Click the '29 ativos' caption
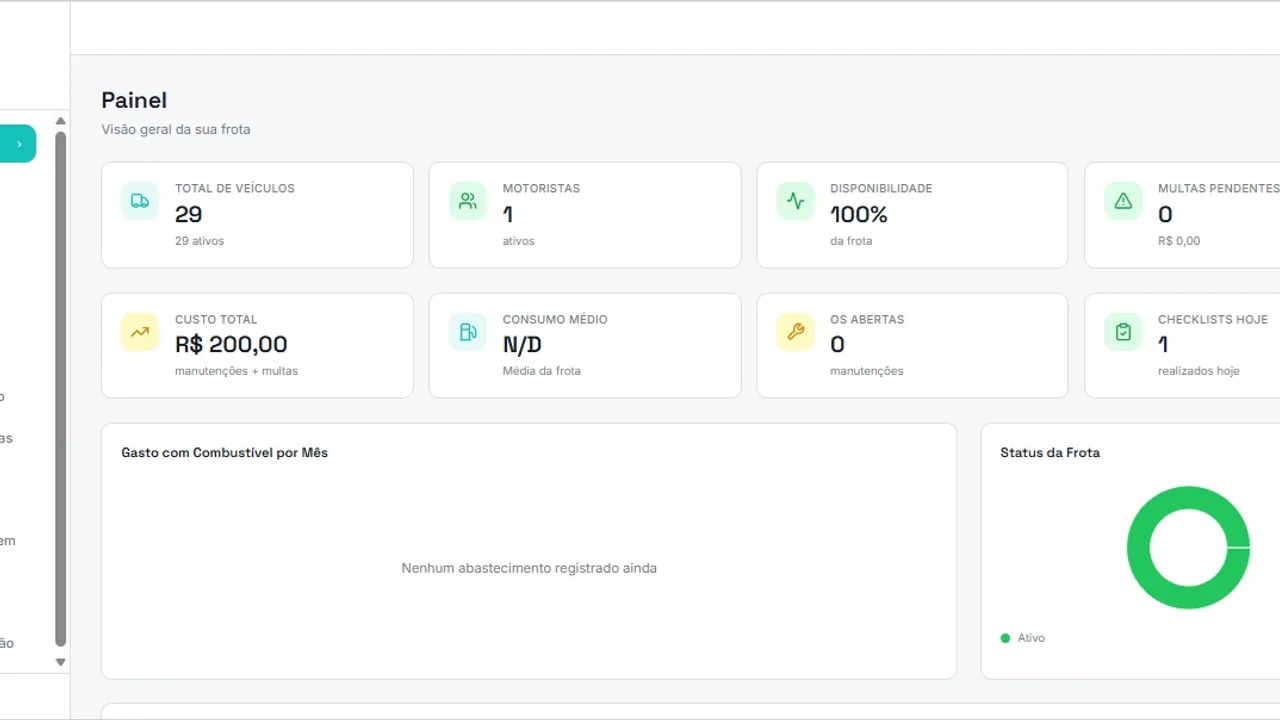This screenshot has width=1280, height=720. pos(199,241)
